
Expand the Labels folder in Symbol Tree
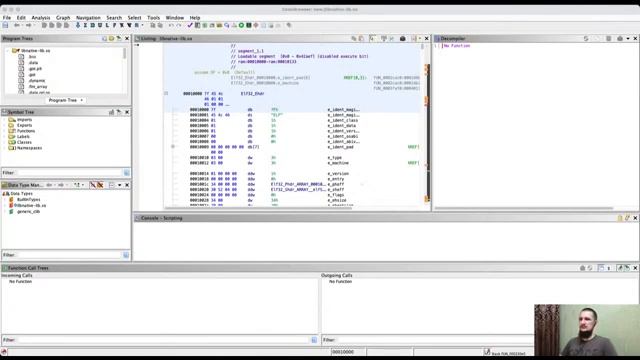tap(4, 137)
